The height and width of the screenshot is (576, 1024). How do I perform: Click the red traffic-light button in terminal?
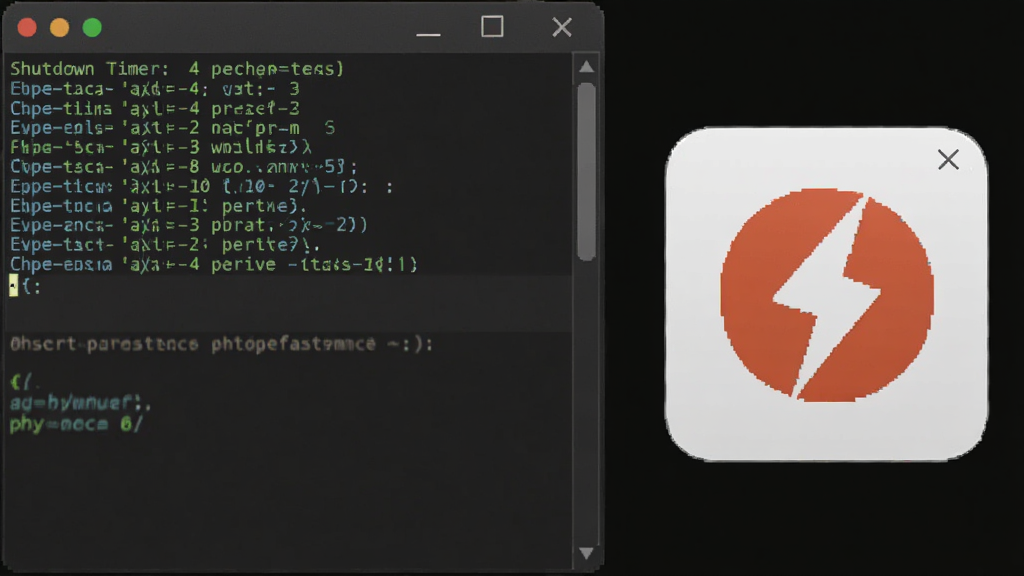coord(27,27)
